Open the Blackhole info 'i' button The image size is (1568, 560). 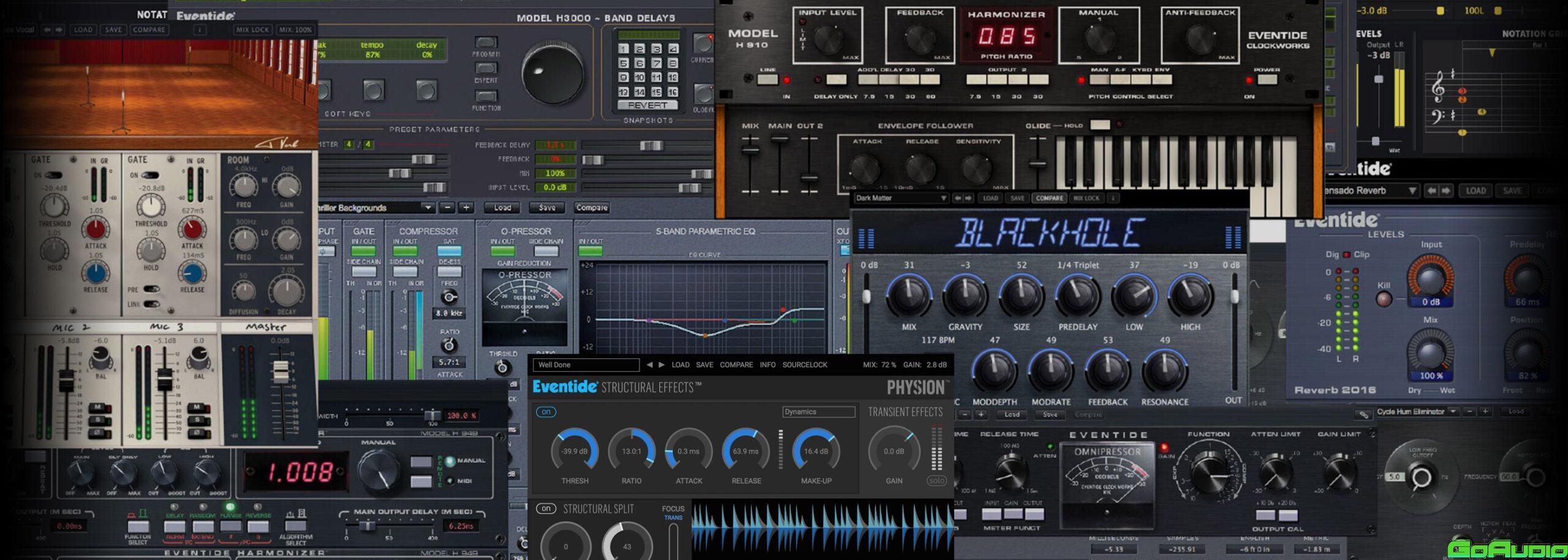click(x=1113, y=198)
